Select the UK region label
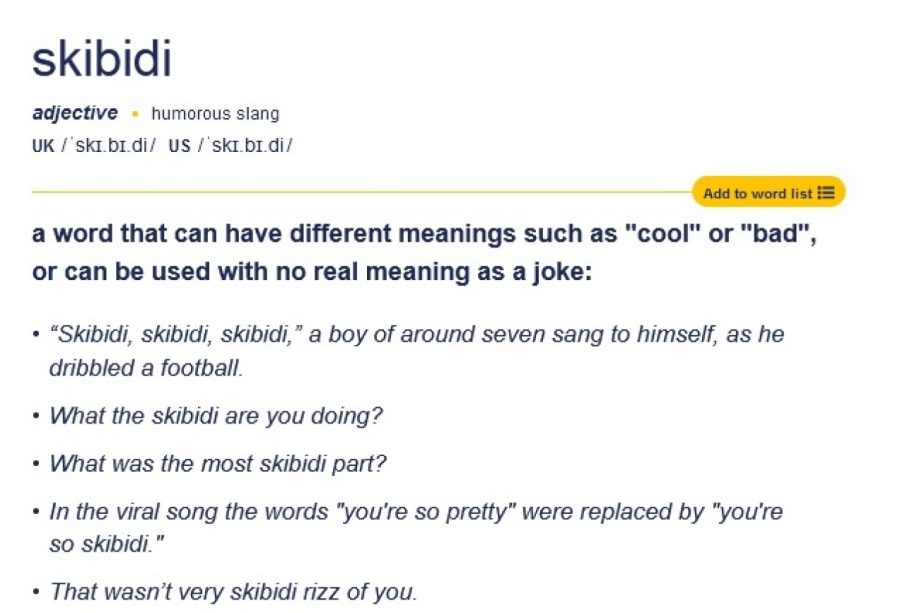Viewport: 905px width, 613px height. [43, 145]
